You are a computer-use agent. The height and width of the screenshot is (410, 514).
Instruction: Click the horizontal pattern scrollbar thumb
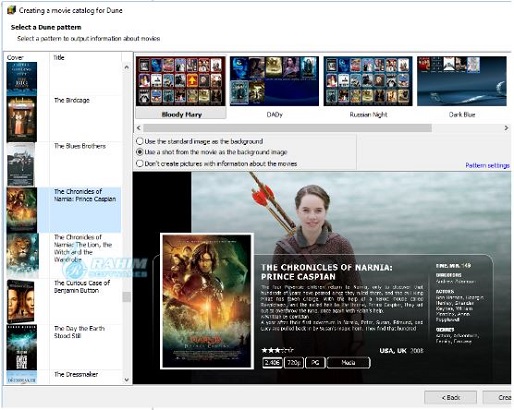[x=287, y=128]
